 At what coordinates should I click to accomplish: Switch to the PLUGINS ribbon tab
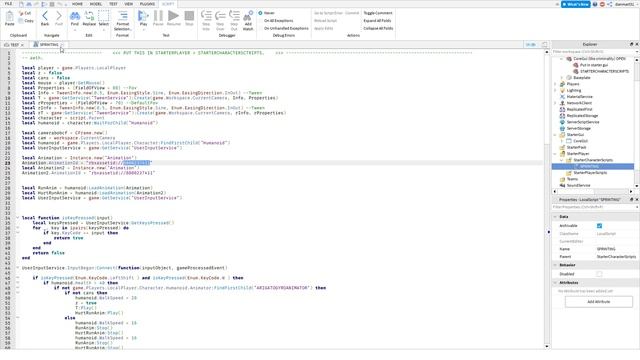147,4
